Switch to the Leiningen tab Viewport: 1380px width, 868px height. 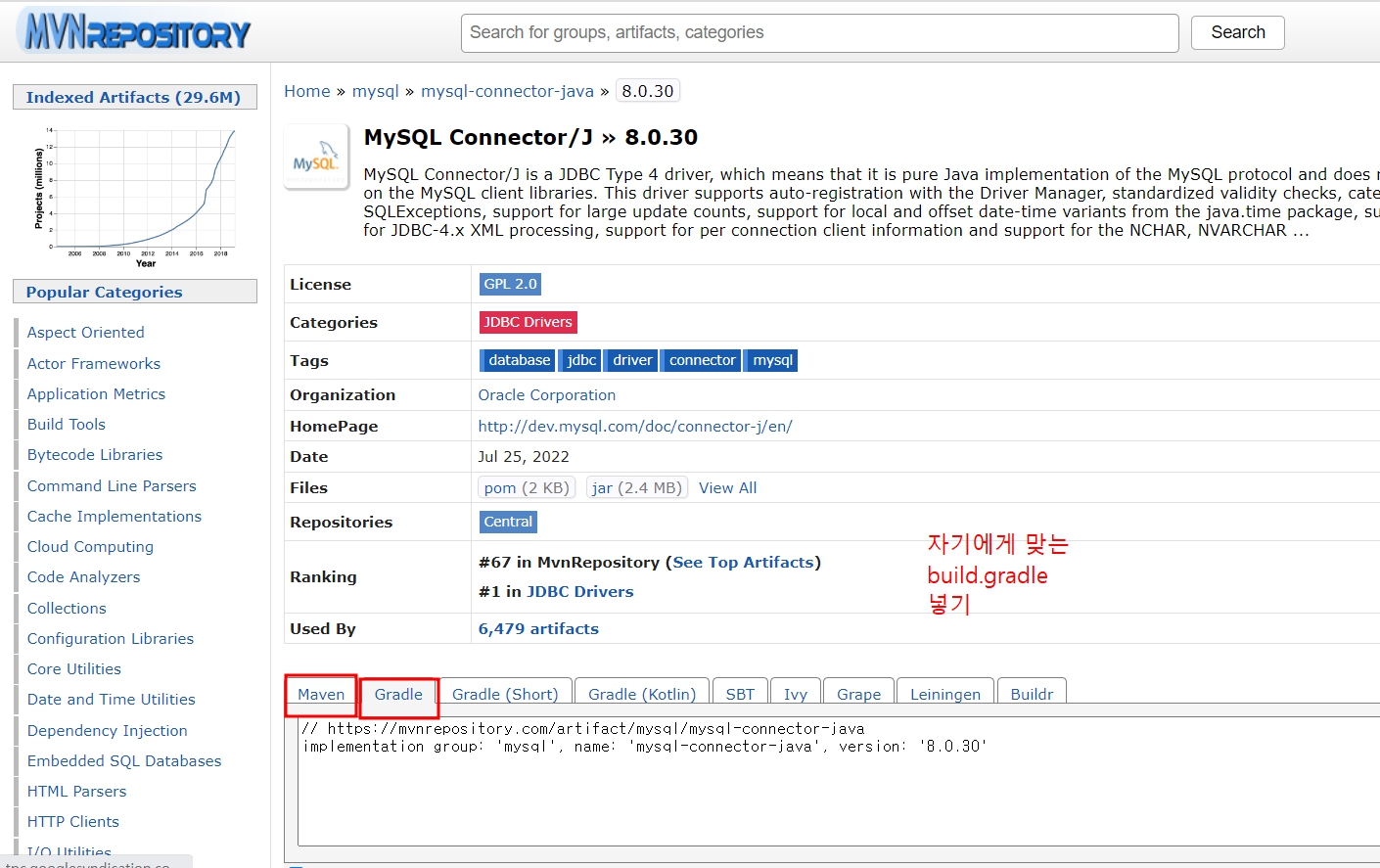click(945, 694)
